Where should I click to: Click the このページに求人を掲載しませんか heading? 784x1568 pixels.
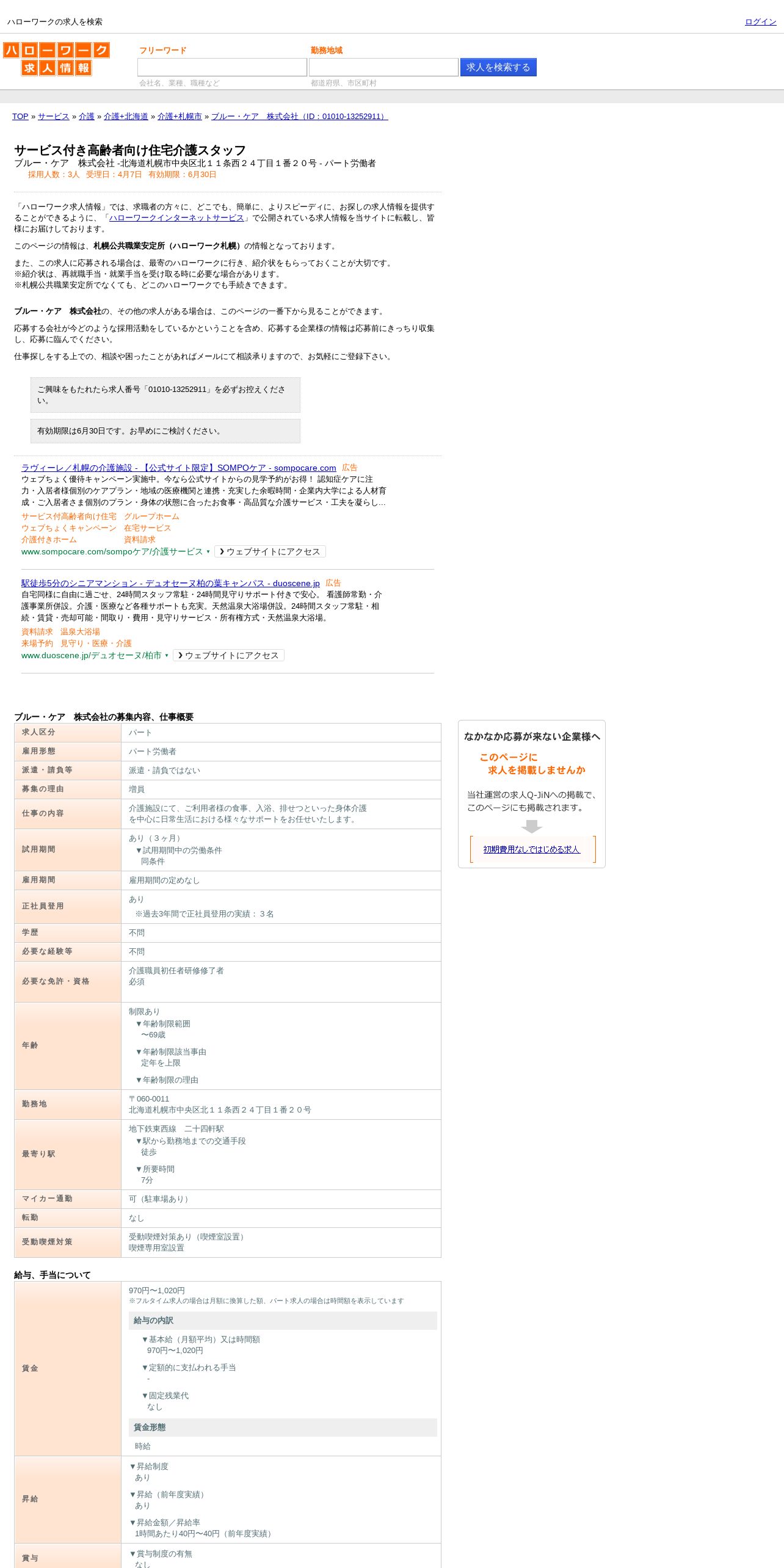pos(532,764)
